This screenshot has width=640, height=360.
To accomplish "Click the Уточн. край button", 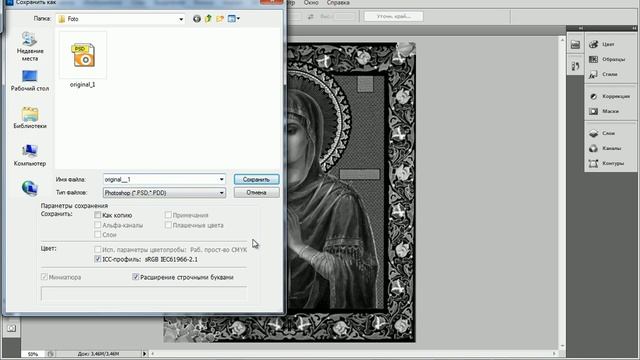I will pyautogui.click(x=393, y=16).
